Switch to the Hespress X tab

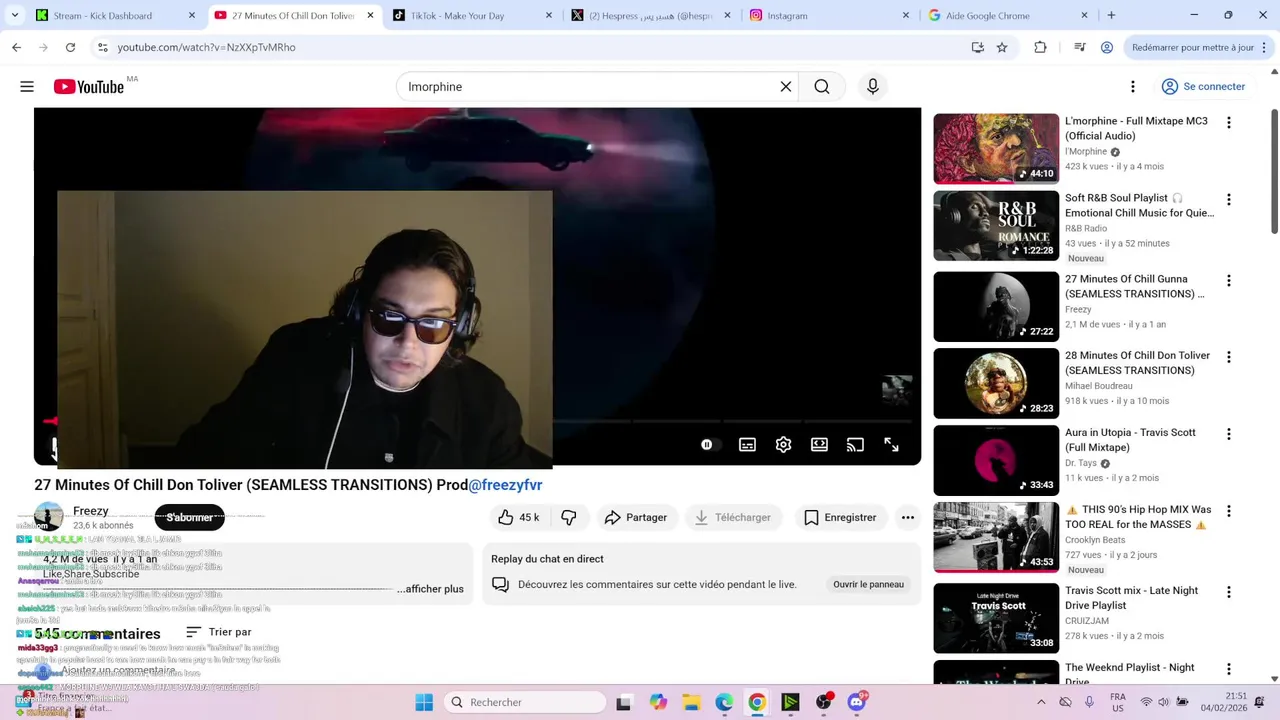coord(650,16)
